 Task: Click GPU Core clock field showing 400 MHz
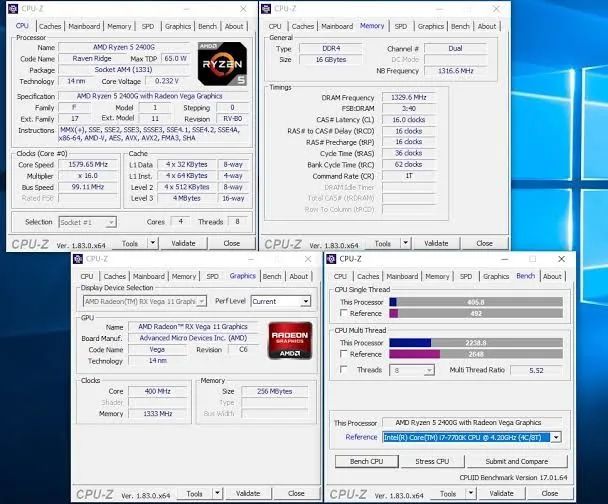(x=157, y=391)
